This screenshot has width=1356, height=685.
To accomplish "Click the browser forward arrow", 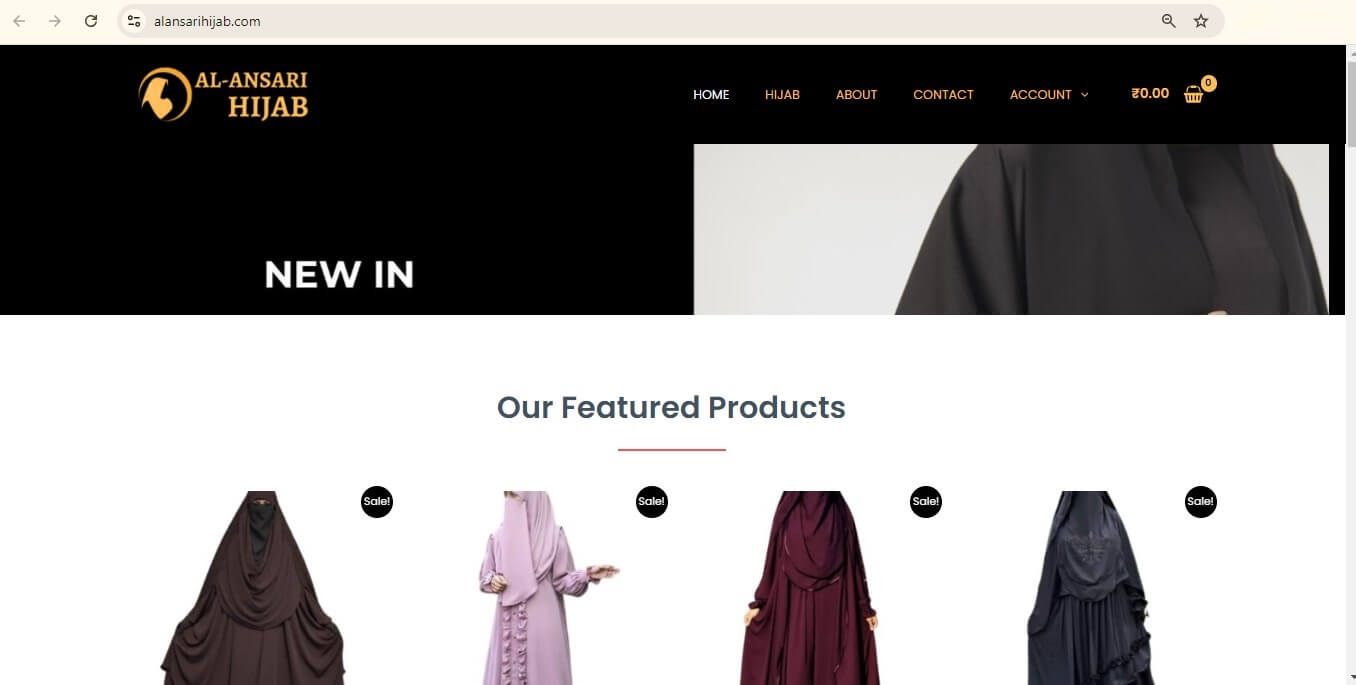I will pyautogui.click(x=55, y=21).
